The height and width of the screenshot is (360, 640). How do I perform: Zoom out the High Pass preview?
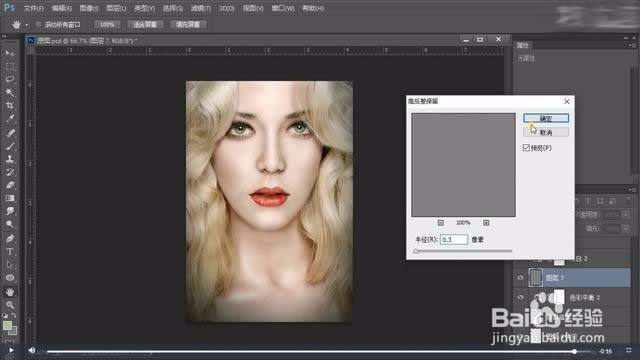440,223
